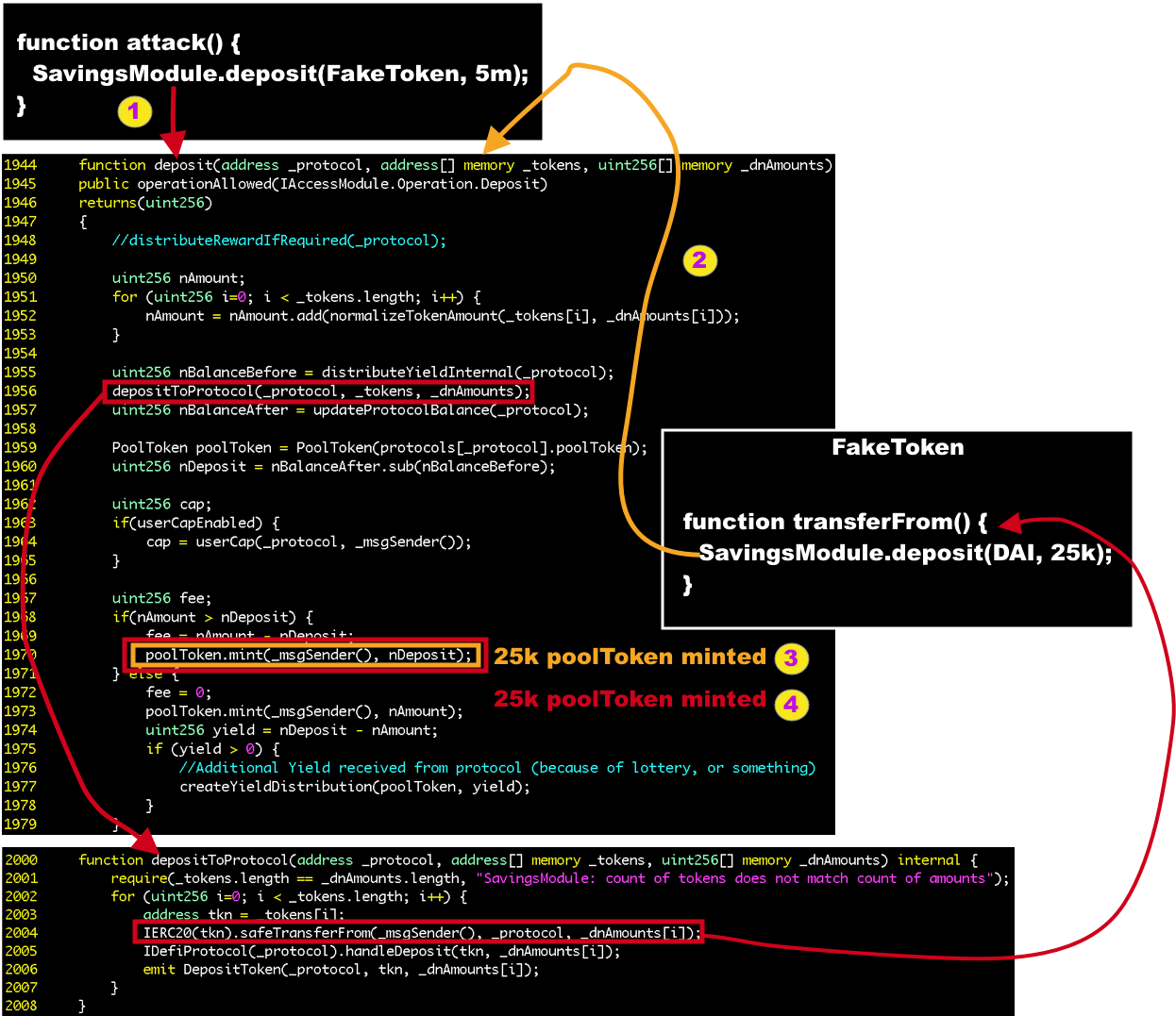Click "function depositToProtocol(" definition on line 2000
The height and width of the screenshot is (1016, 1176).
(188, 860)
